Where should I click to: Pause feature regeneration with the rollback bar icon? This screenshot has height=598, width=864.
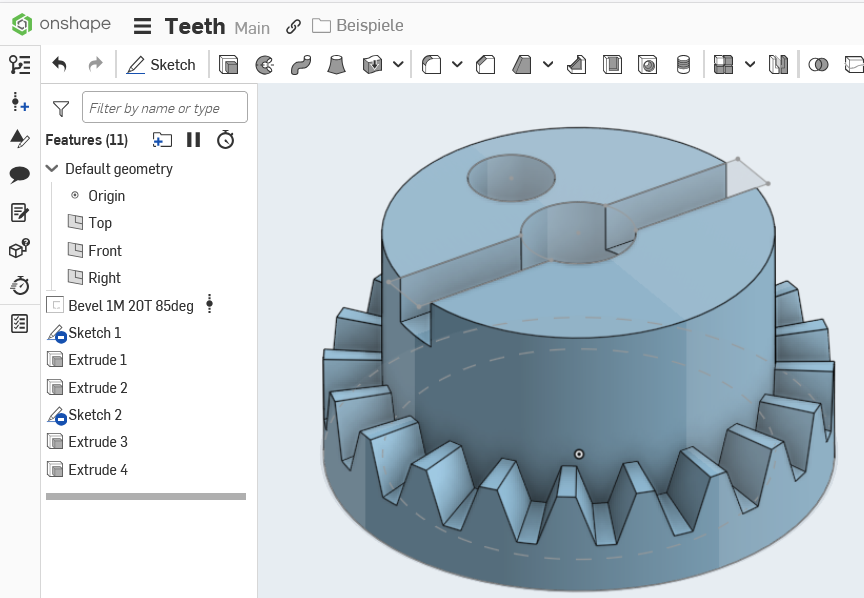194,140
